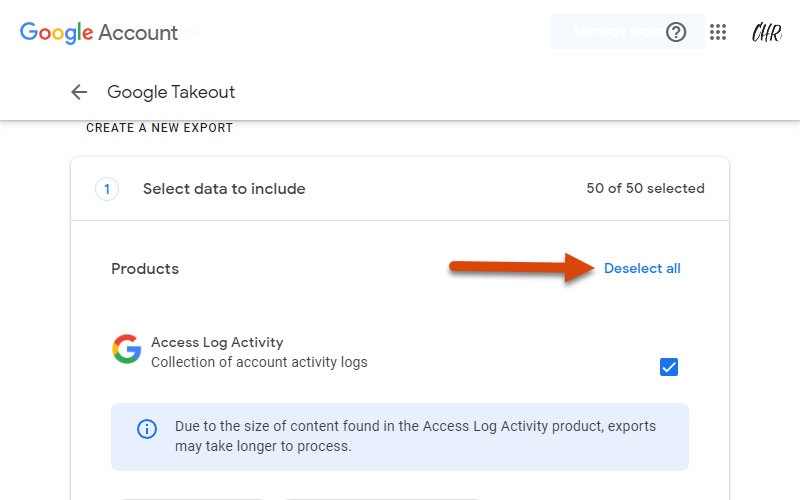
Task: Click the info icon in the notice banner
Action: tap(147, 429)
